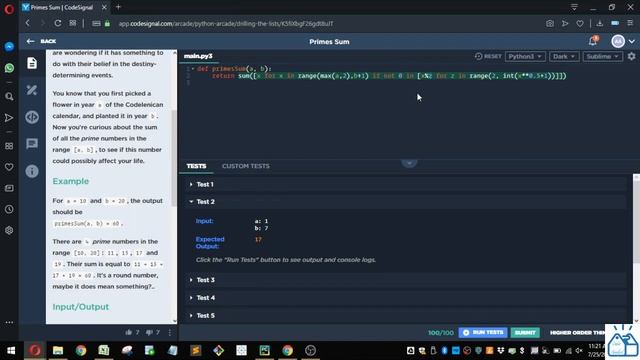
Task: Expand Test 5
Action: coord(405,316)
